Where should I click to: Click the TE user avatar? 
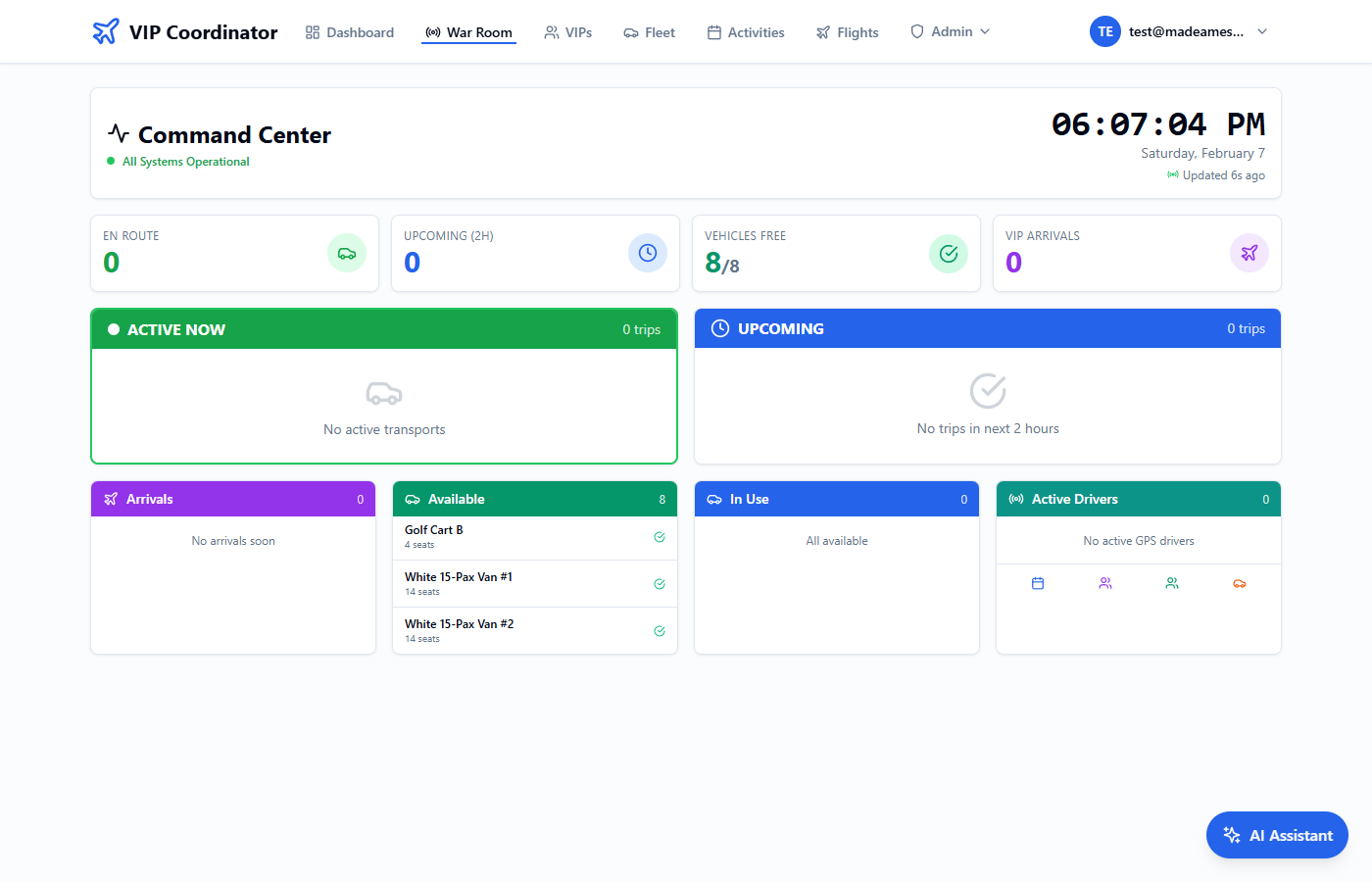click(1105, 31)
